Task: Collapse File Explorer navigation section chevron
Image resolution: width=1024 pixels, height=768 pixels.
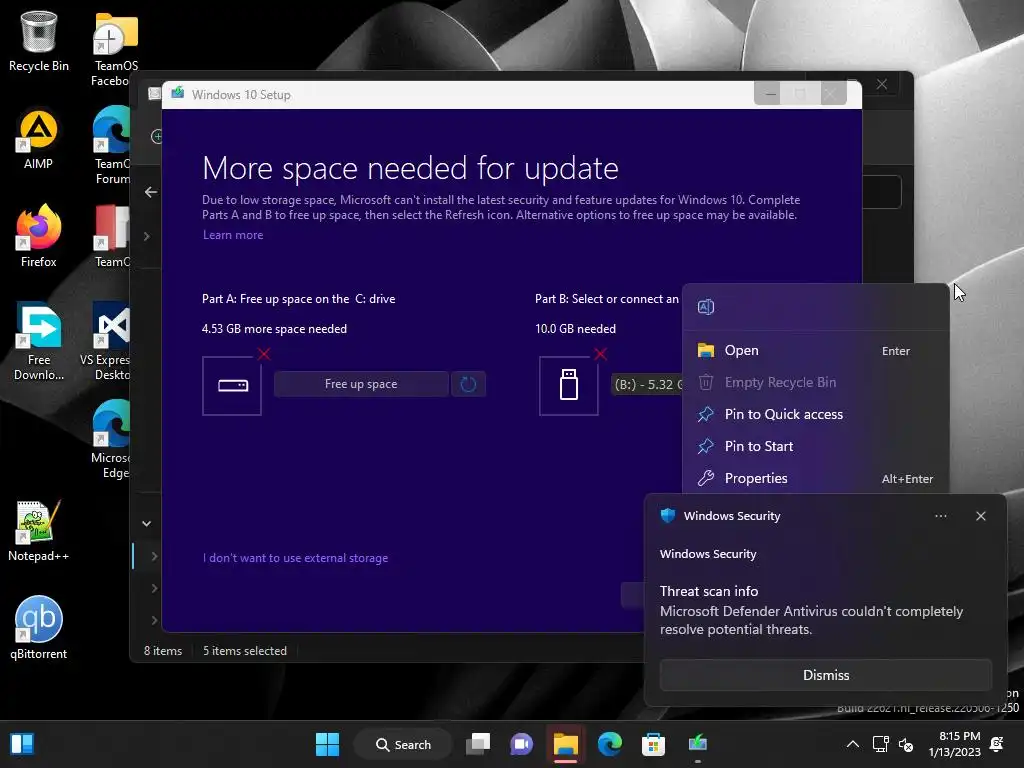Action: click(147, 524)
